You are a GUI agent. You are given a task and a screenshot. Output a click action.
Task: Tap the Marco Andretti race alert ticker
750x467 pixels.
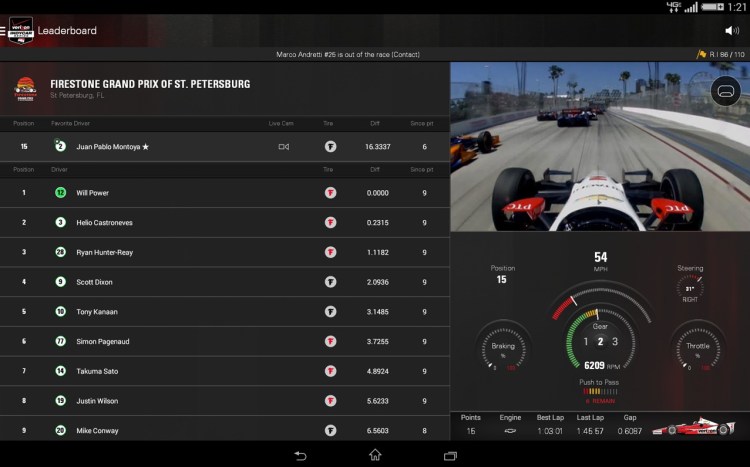coord(348,55)
